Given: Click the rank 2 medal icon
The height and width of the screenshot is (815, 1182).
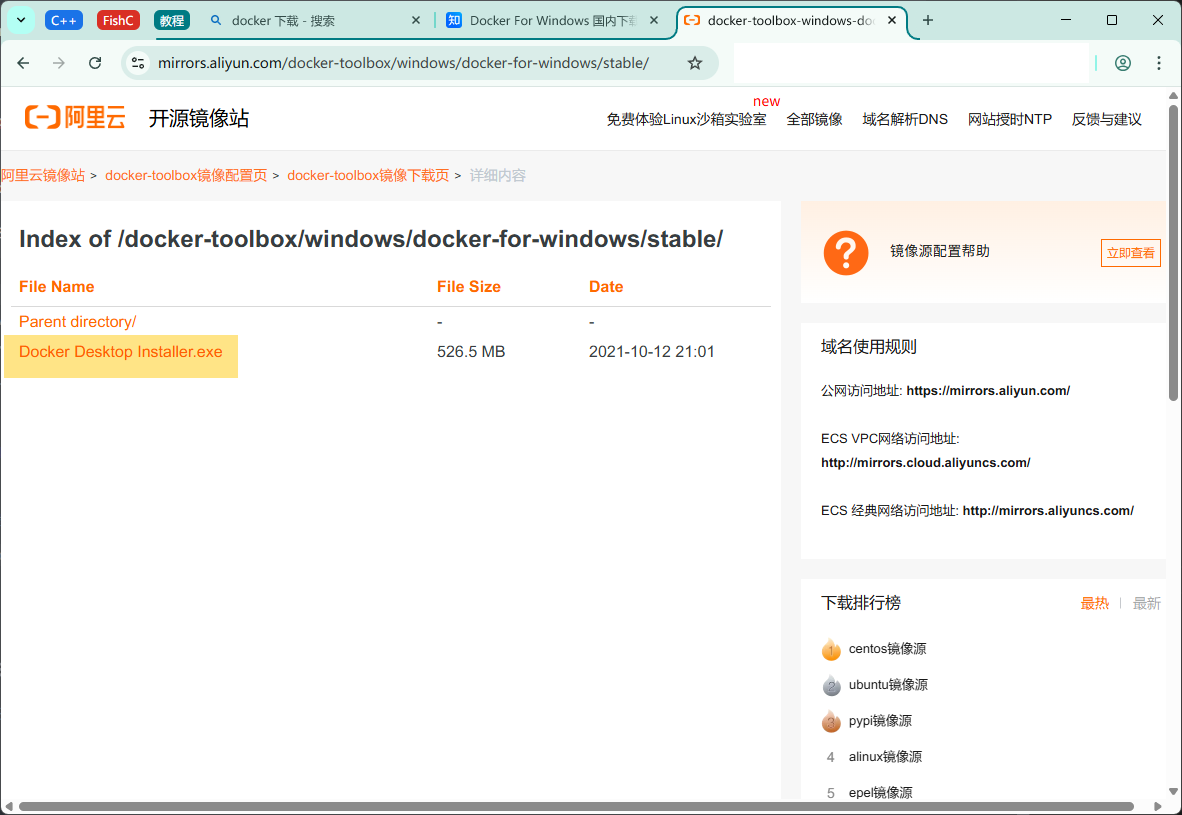Looking at the screenshot, I should click(x=831, y=685).
